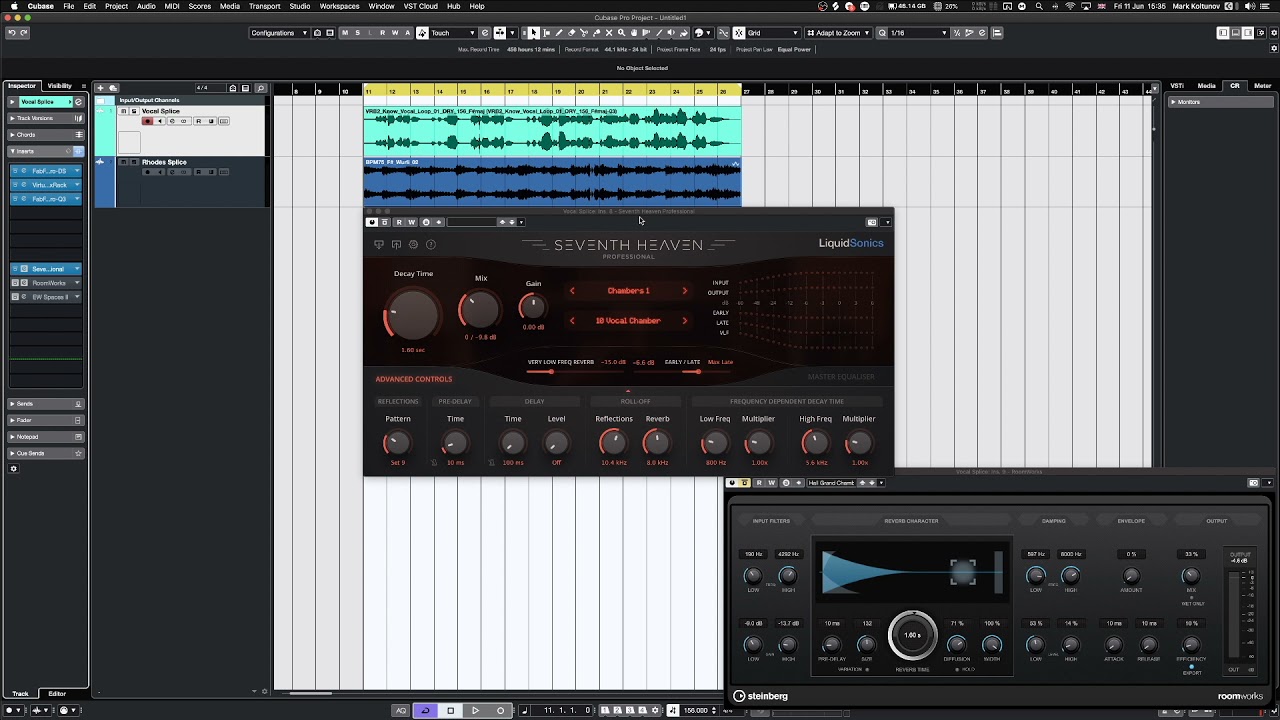Open macOS Spotlight search icon
The image size is (1280, 720).
coord(1039,6)
